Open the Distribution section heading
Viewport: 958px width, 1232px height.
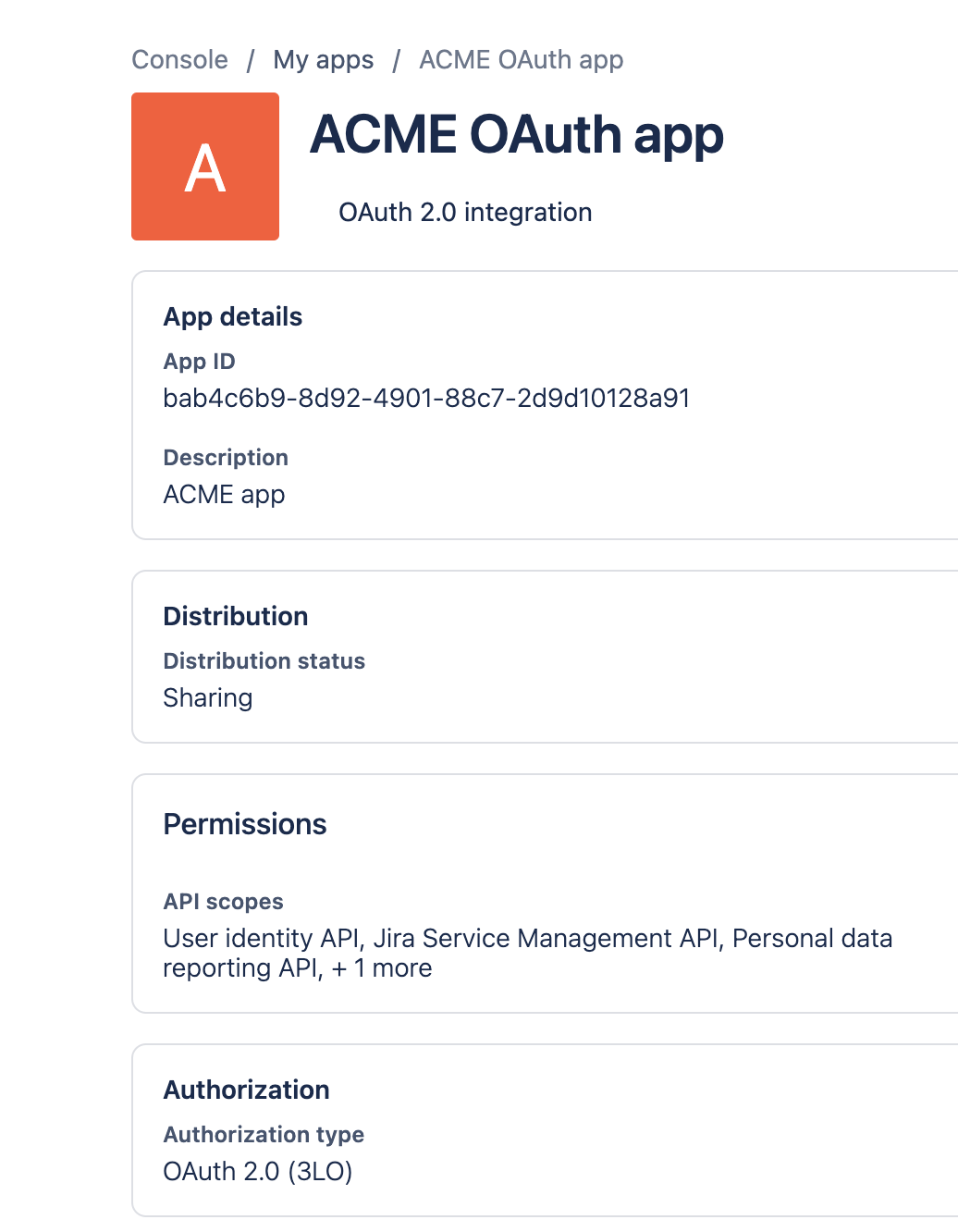click(236, 617)
